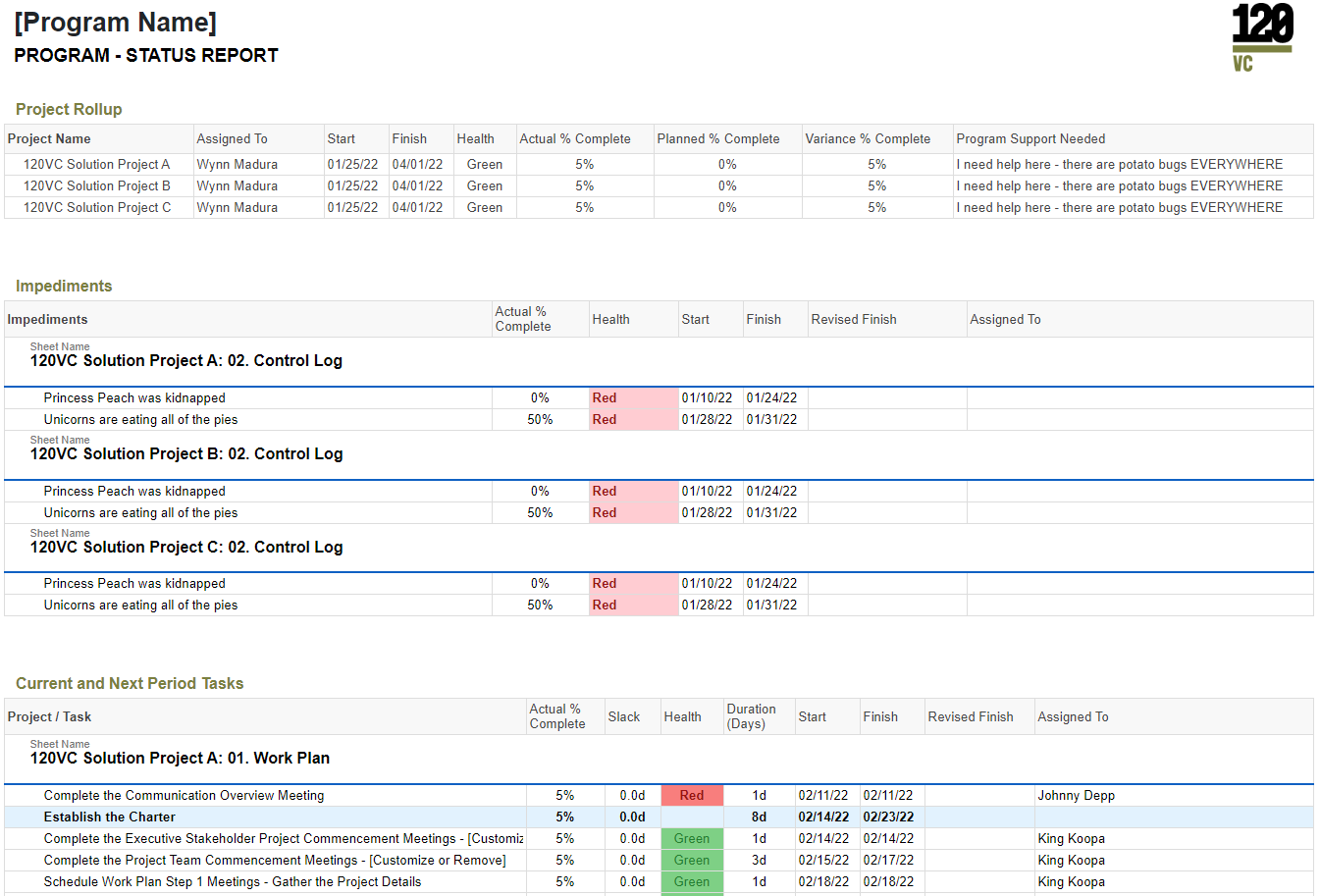Viewport: 1320px width, 896px height.
Task: Open 120VC Solution Project B rollup row
Action: 659,186
